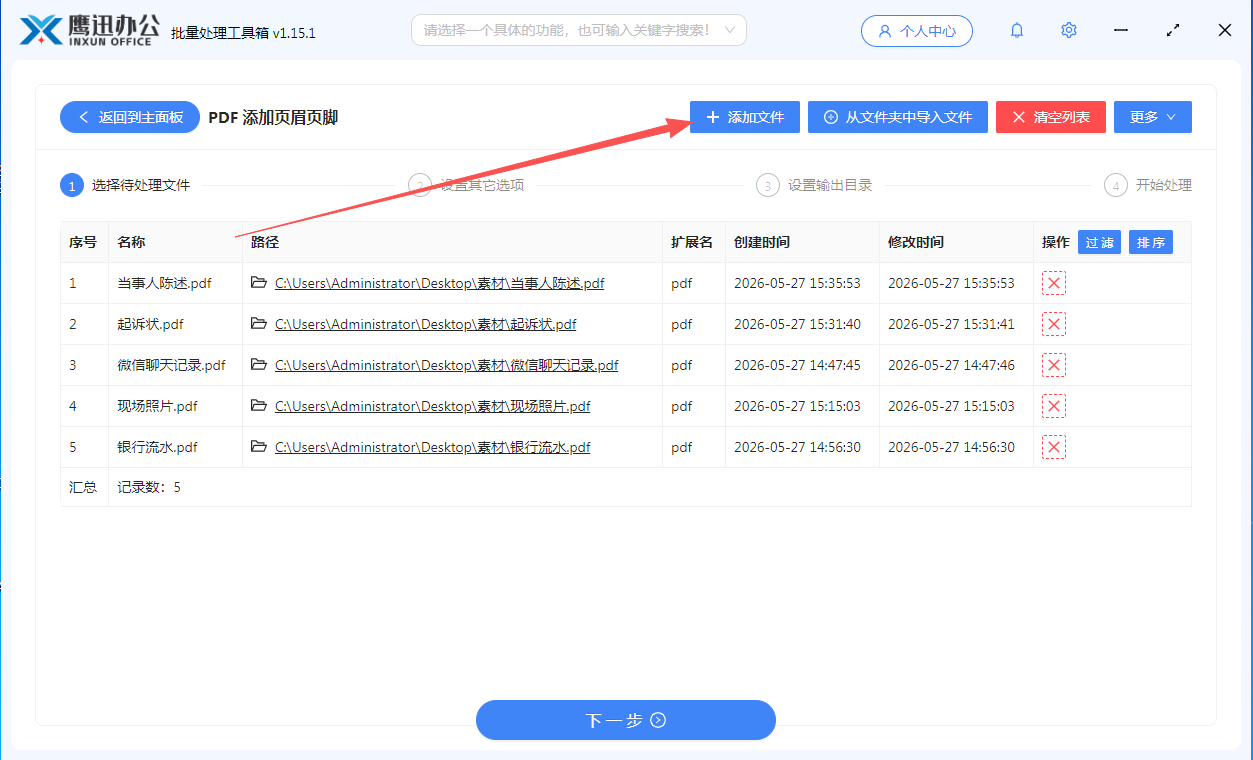Open path link for 微信聊天记录.pdf
1253x760 pixels.
point(447,365)
